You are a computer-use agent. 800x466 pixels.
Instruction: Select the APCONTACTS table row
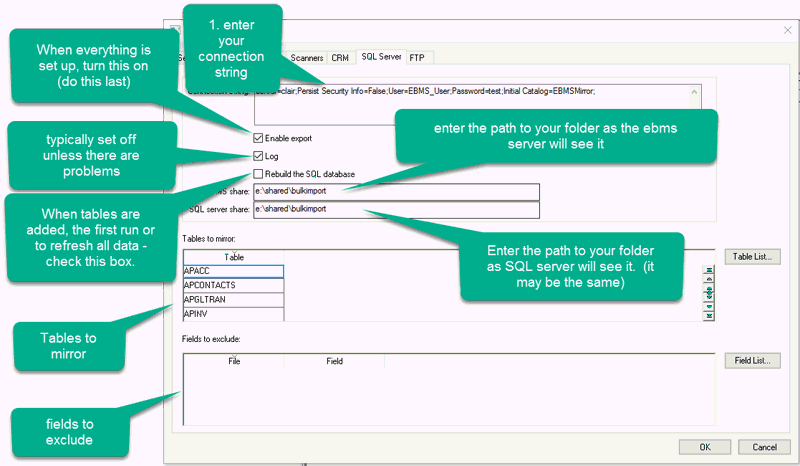(234, 285)
